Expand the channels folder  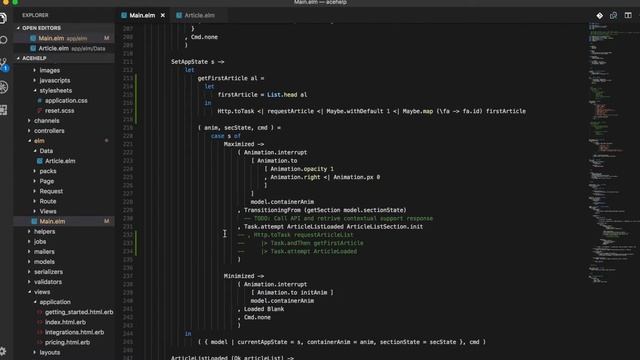(x=47, y=121)
